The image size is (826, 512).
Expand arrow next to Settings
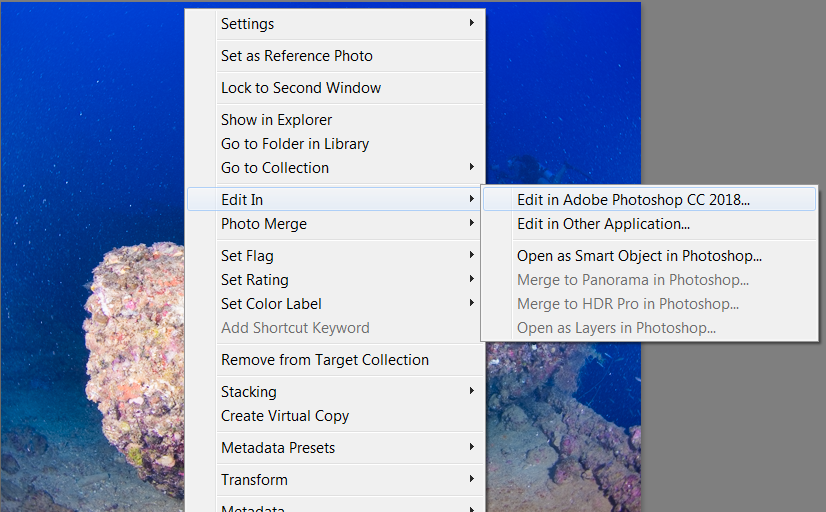[x=471, y=23]
